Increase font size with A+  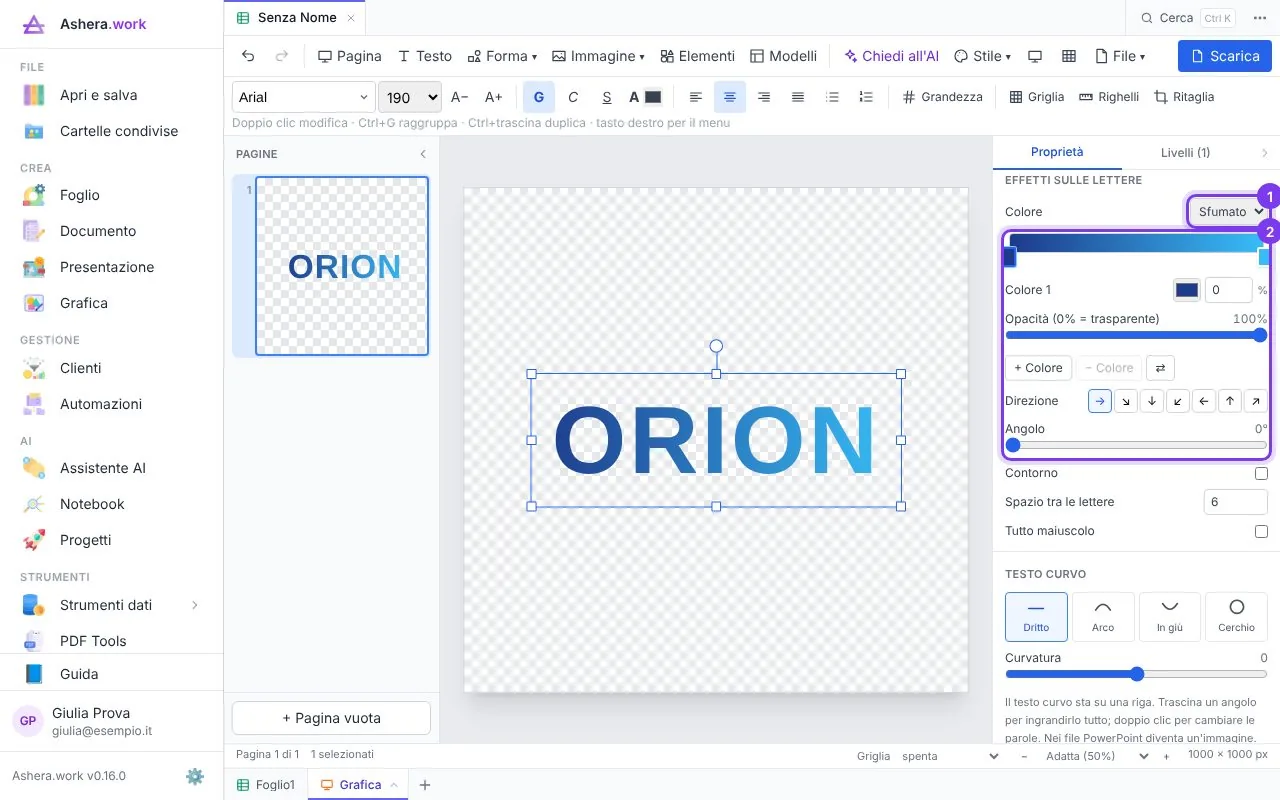click(494, 97)
